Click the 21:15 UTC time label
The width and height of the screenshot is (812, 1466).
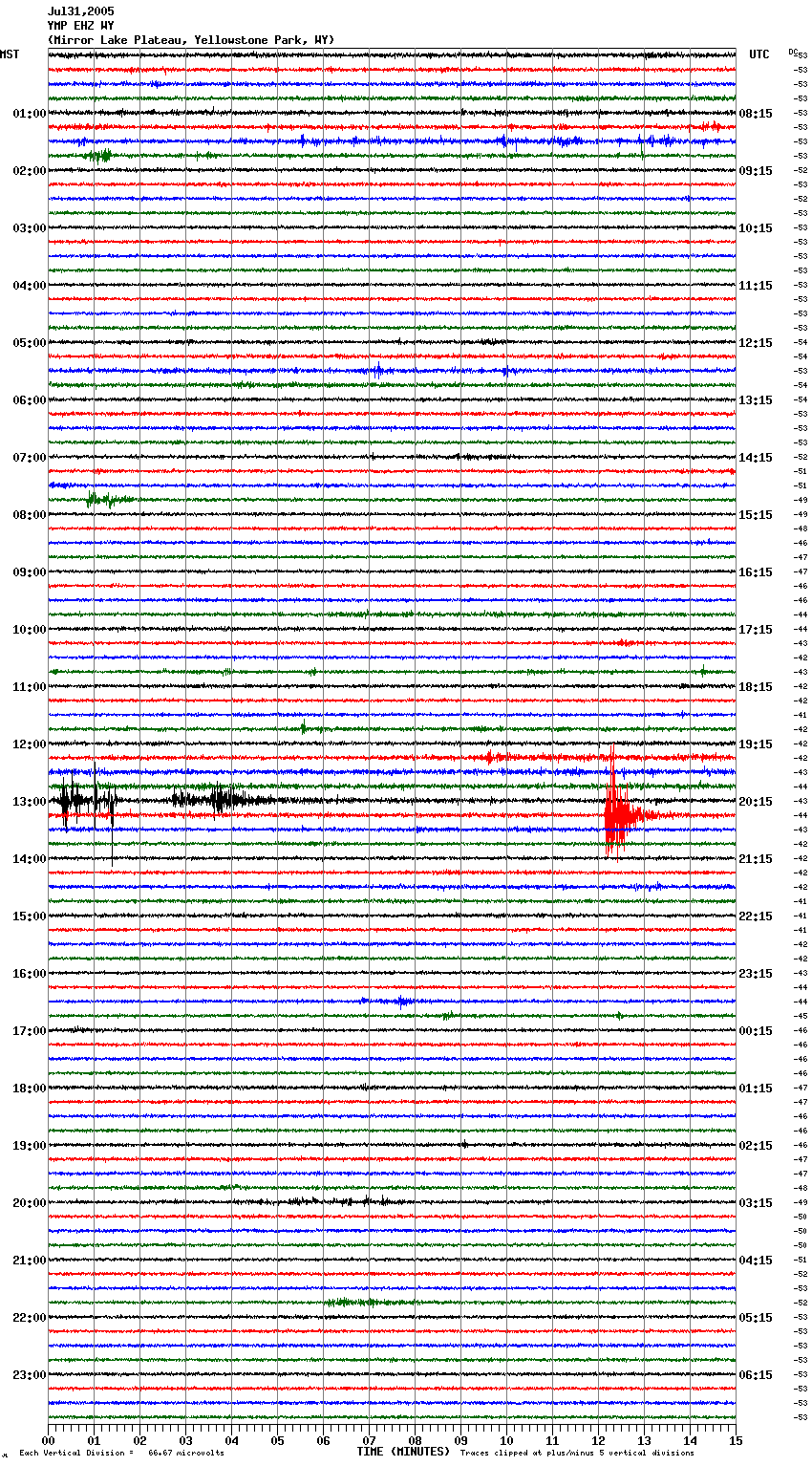click(756, 859)
